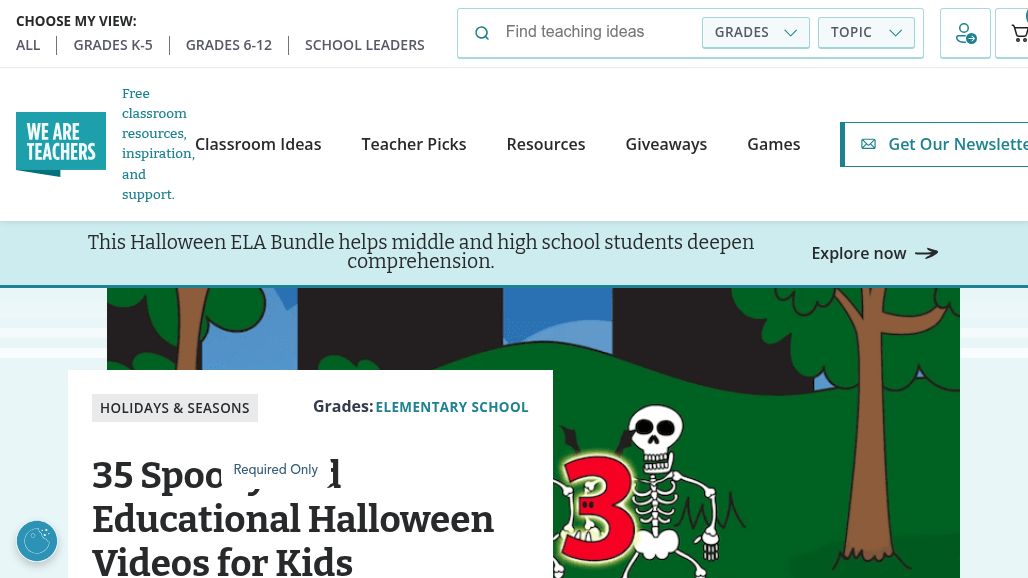
Task: Open the Games menu
Action: tap(774, 144)
